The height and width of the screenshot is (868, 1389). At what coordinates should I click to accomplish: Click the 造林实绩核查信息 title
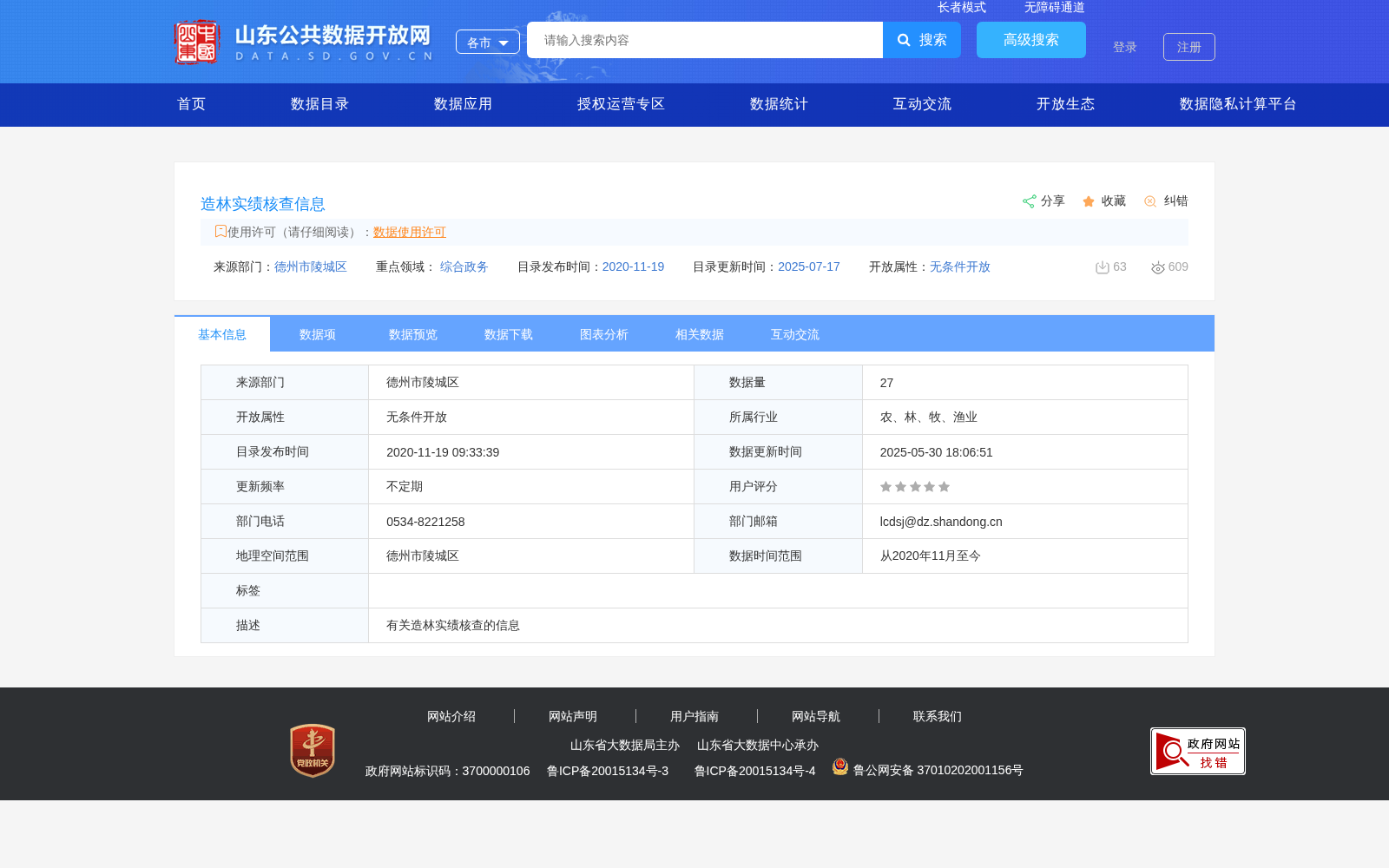(263, 204)
